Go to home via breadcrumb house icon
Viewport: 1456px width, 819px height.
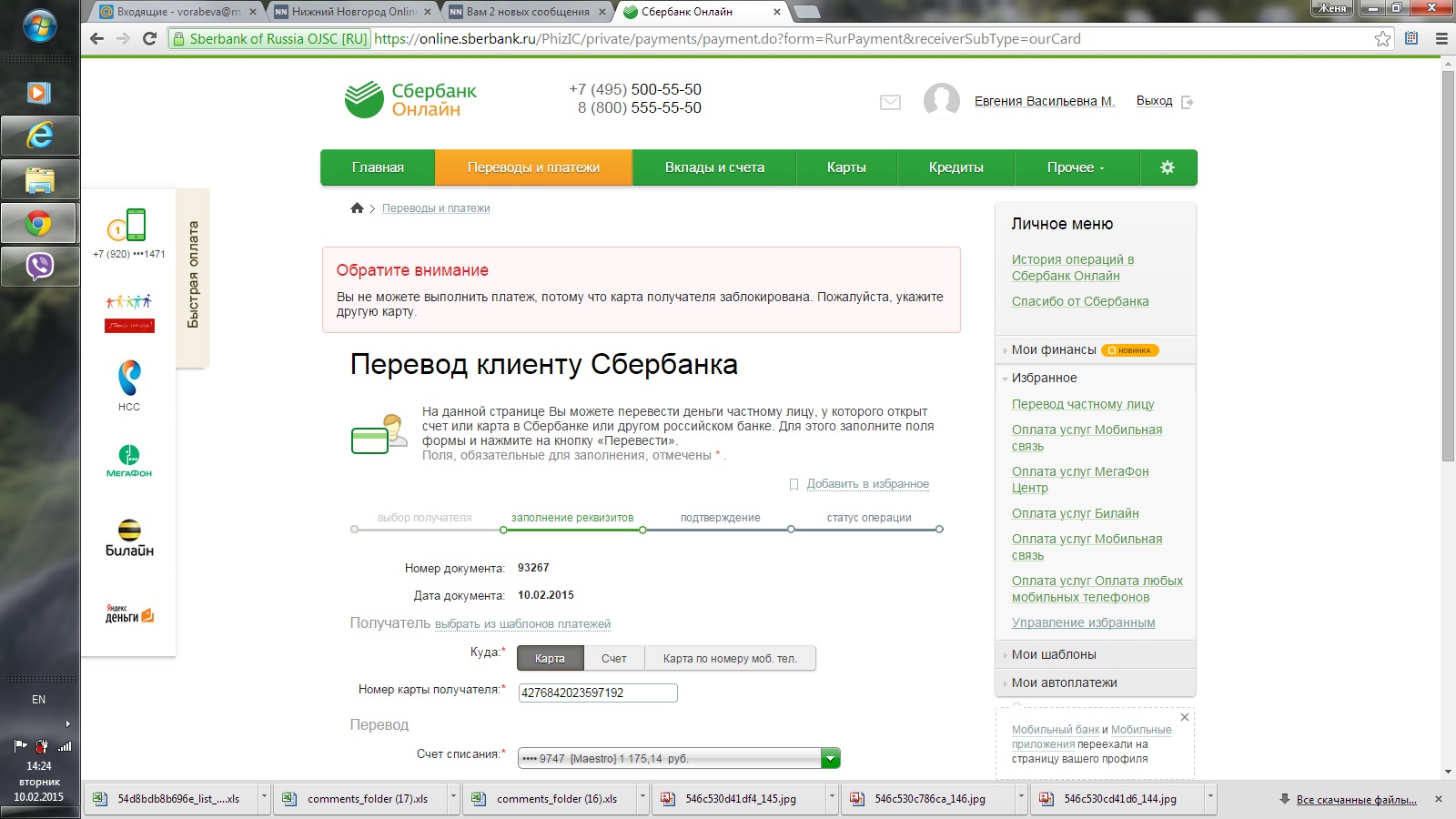click(357, 208)
